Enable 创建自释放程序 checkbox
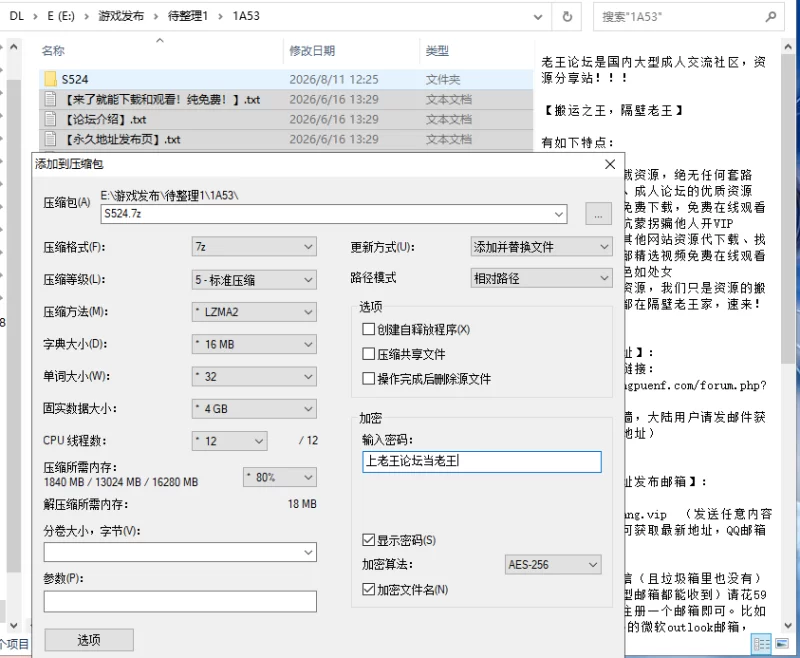800x658 pixels. coord(368,330)
